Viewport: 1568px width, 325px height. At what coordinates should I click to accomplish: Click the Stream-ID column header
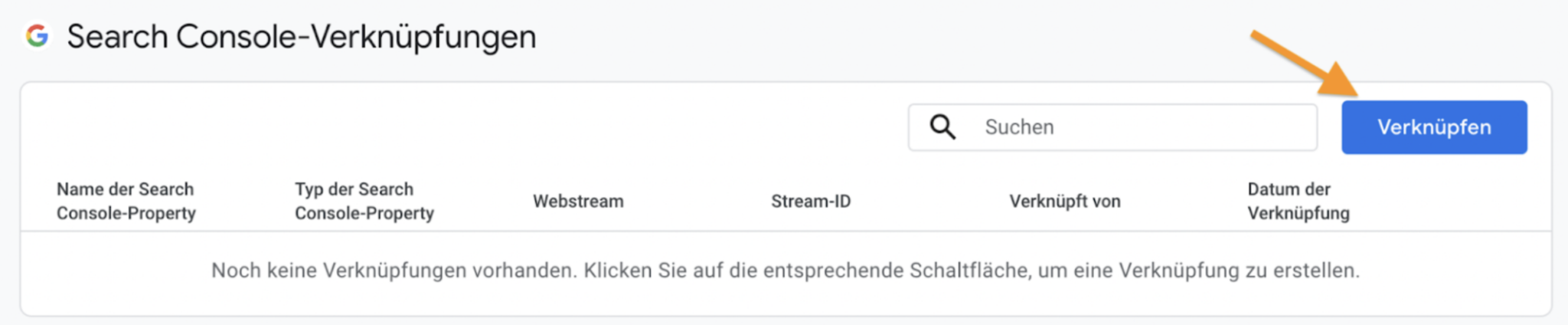(810, 201)
